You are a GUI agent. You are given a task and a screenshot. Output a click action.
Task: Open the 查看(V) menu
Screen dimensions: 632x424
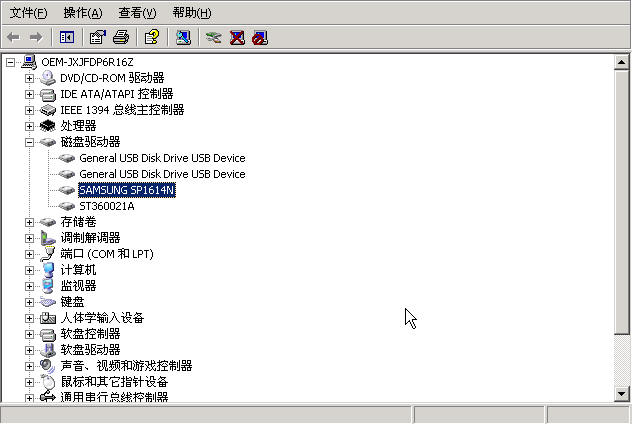[x=137, y=13]
